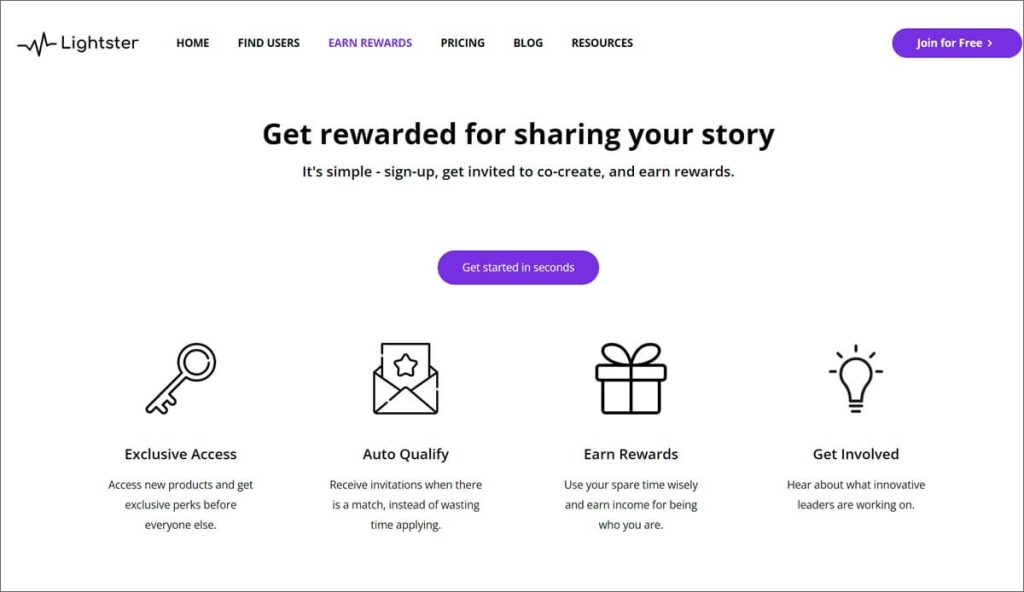Open the PRICING page
Screen dimensions: 1024x592
click(x=462, y=43)
